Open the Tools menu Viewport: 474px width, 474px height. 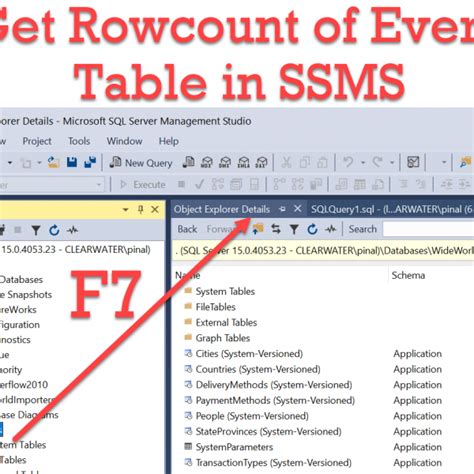pos(79,141)
